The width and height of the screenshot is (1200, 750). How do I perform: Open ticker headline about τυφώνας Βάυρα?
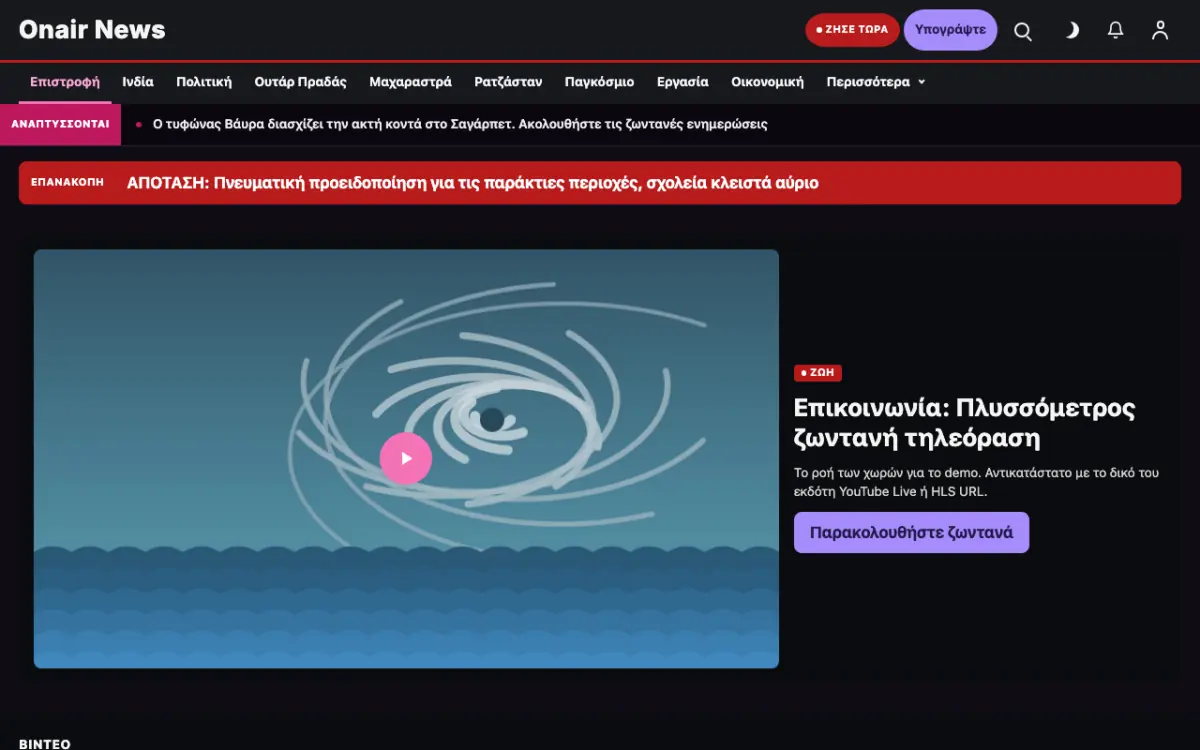coord(460,124)
